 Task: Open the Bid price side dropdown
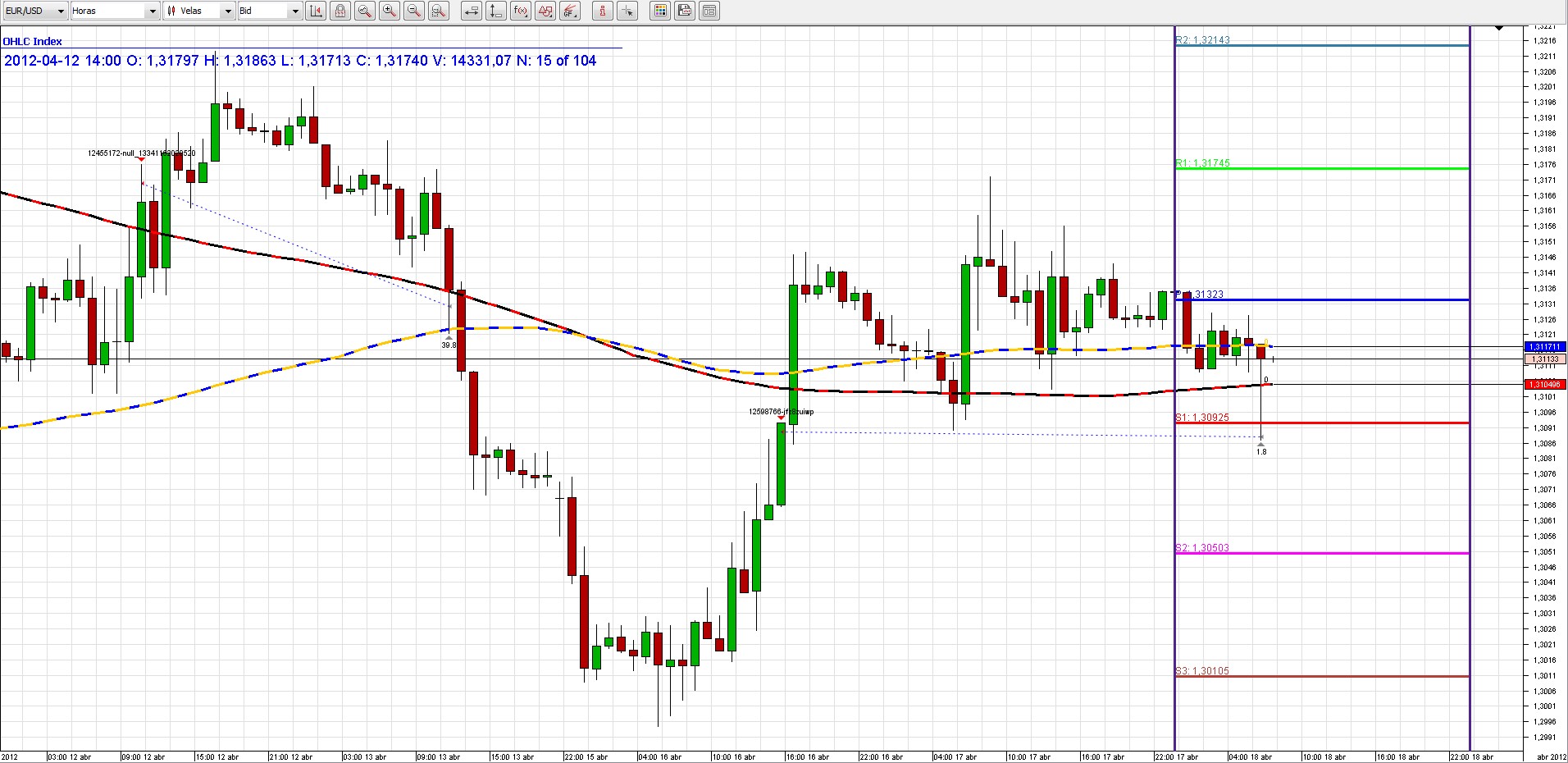pos(269,11)
